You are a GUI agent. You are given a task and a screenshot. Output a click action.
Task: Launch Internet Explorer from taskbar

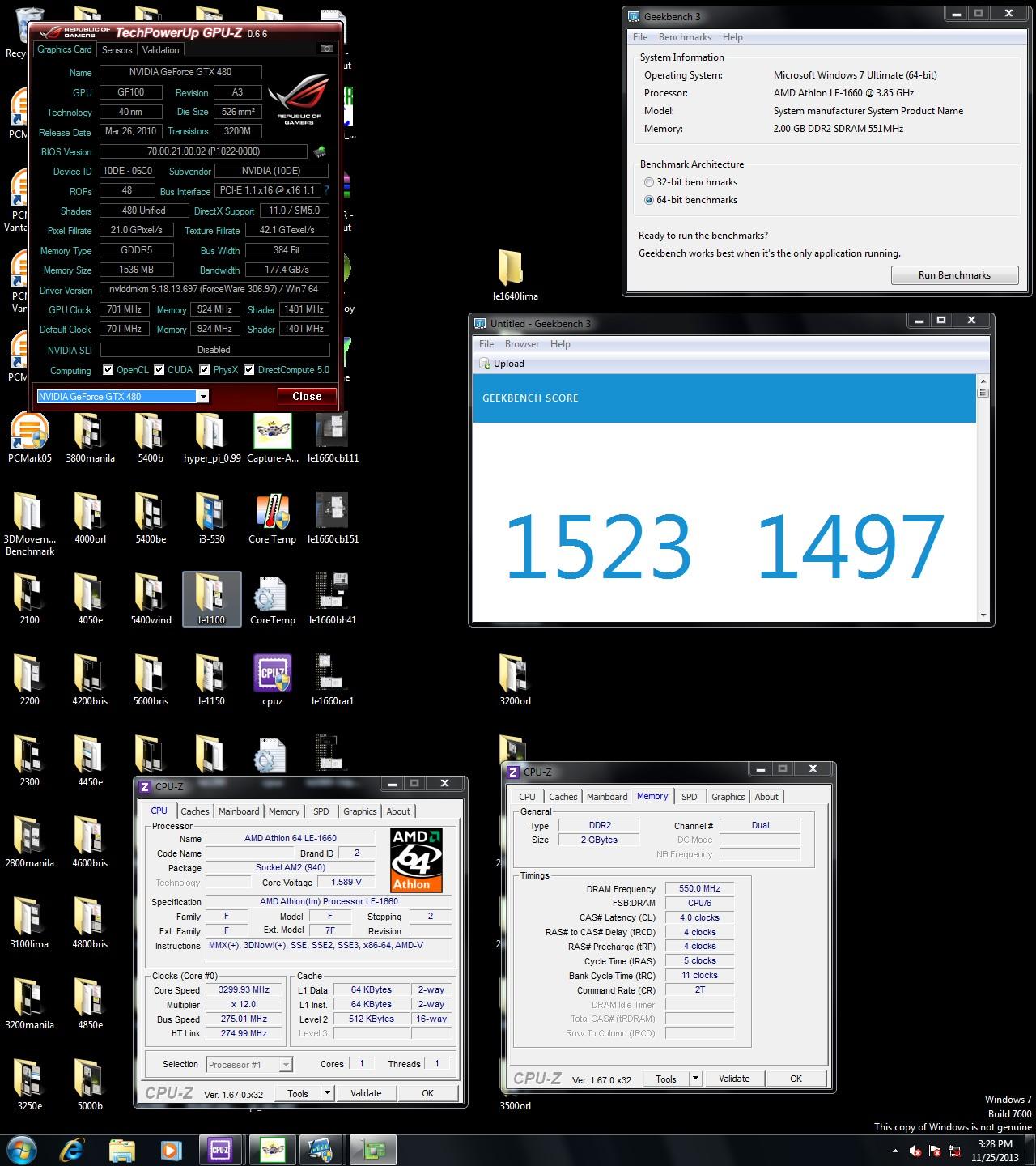pyautogui.click(x=72, y=1150)
